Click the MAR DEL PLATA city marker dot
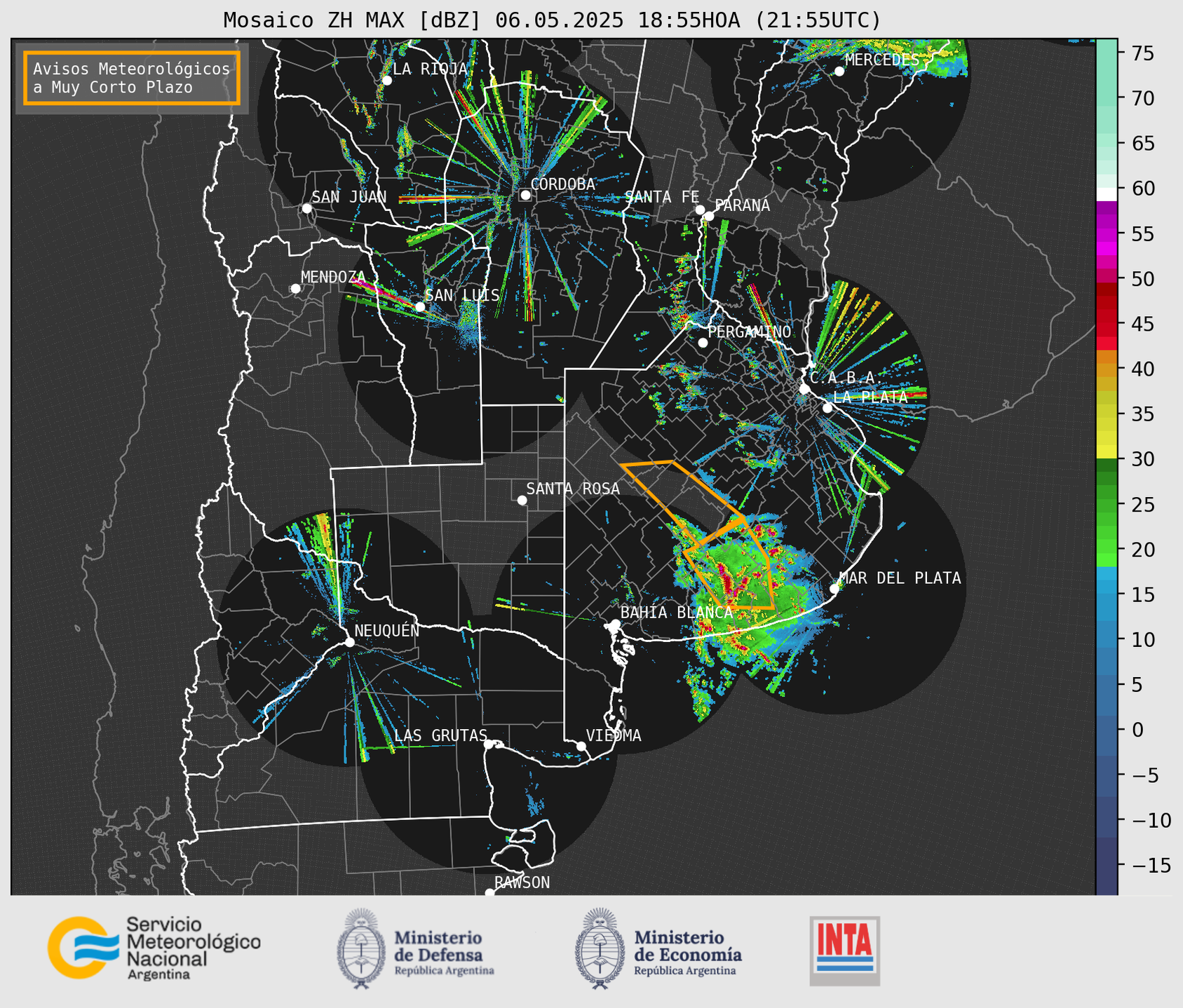The height and width of the screenshot is (1008, 1183). [834, 588]
